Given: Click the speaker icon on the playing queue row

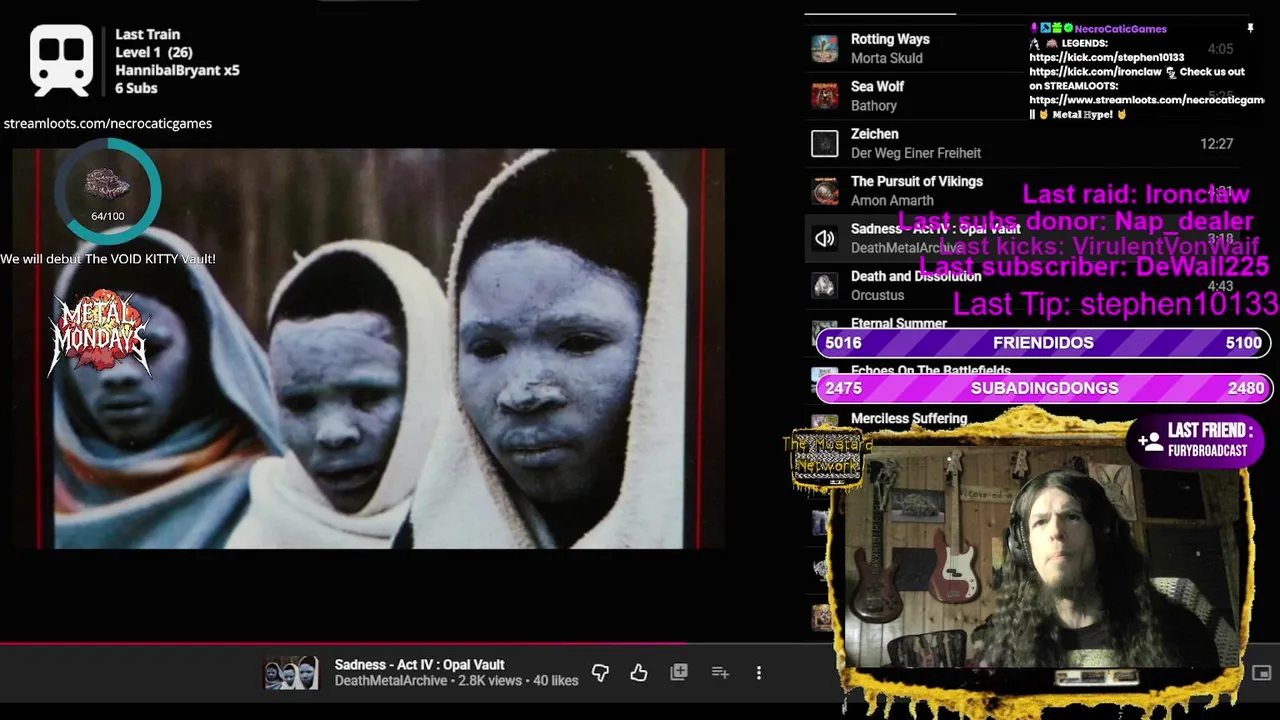Looking at the screenshot, I should click(824, 238).
